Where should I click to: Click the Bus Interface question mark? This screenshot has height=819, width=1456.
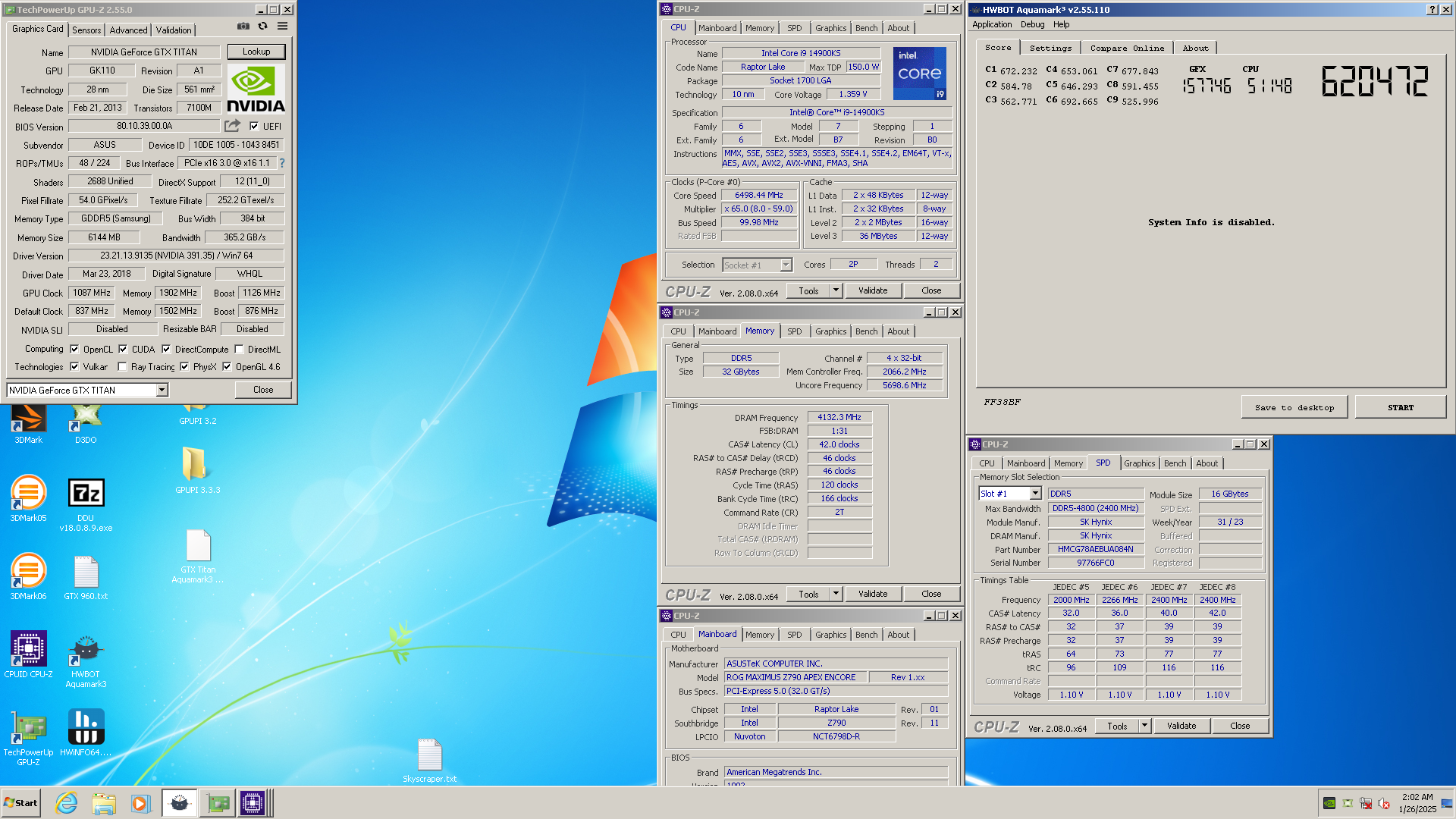coord(282,163)
